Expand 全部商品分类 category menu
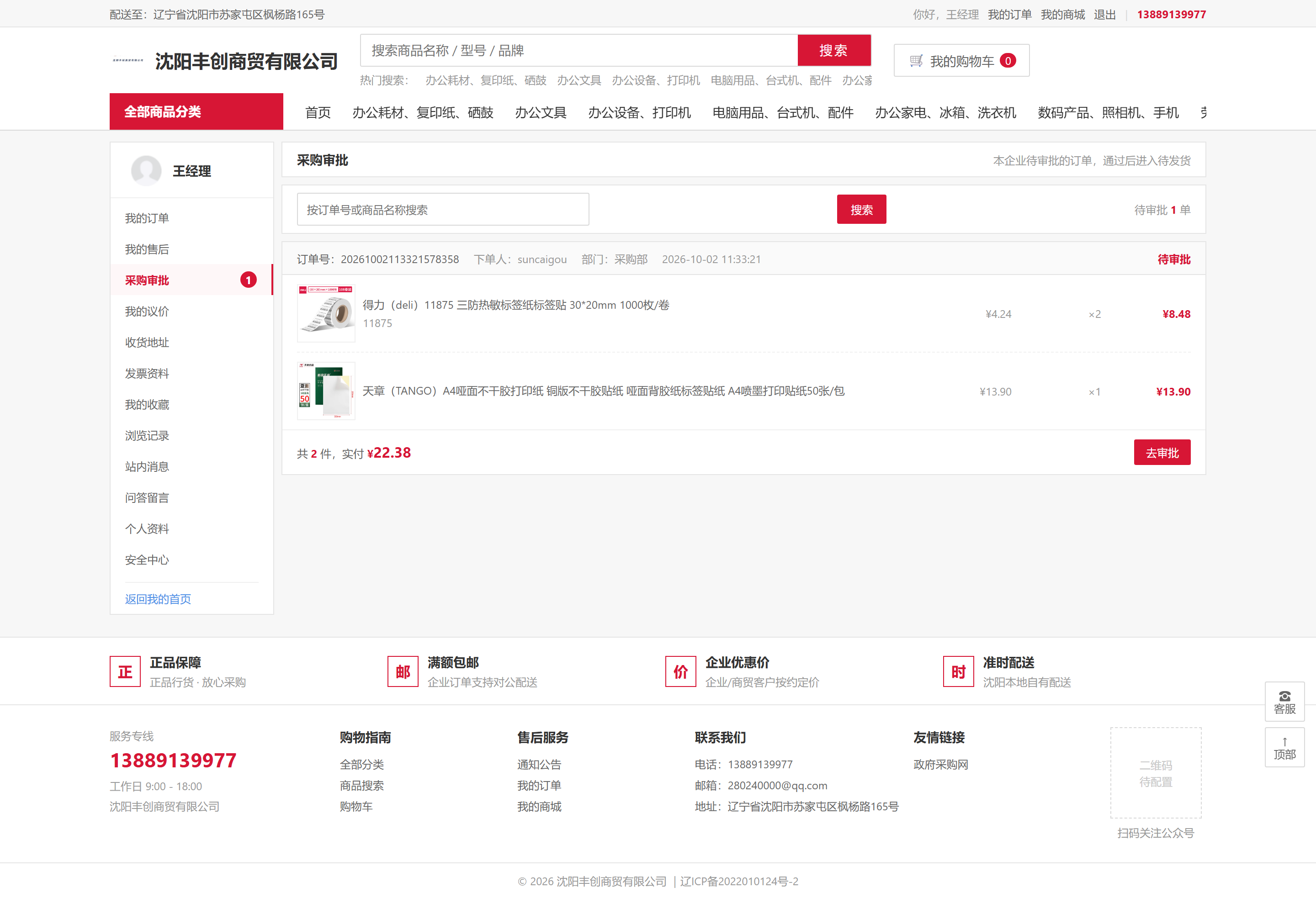This screenshot has width=1316, height=898. 196,111
